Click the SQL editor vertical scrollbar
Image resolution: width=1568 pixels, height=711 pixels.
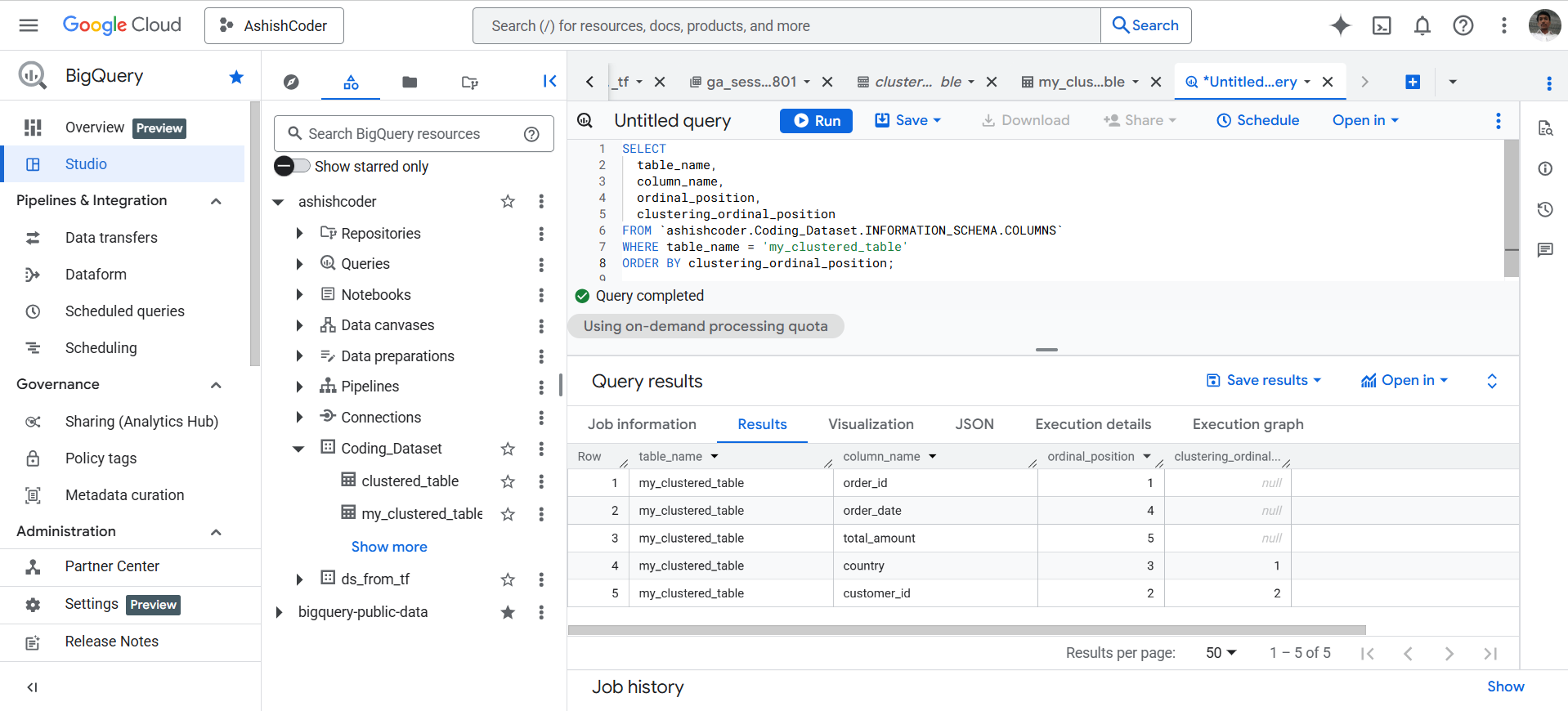click(x=1512, y=208)
